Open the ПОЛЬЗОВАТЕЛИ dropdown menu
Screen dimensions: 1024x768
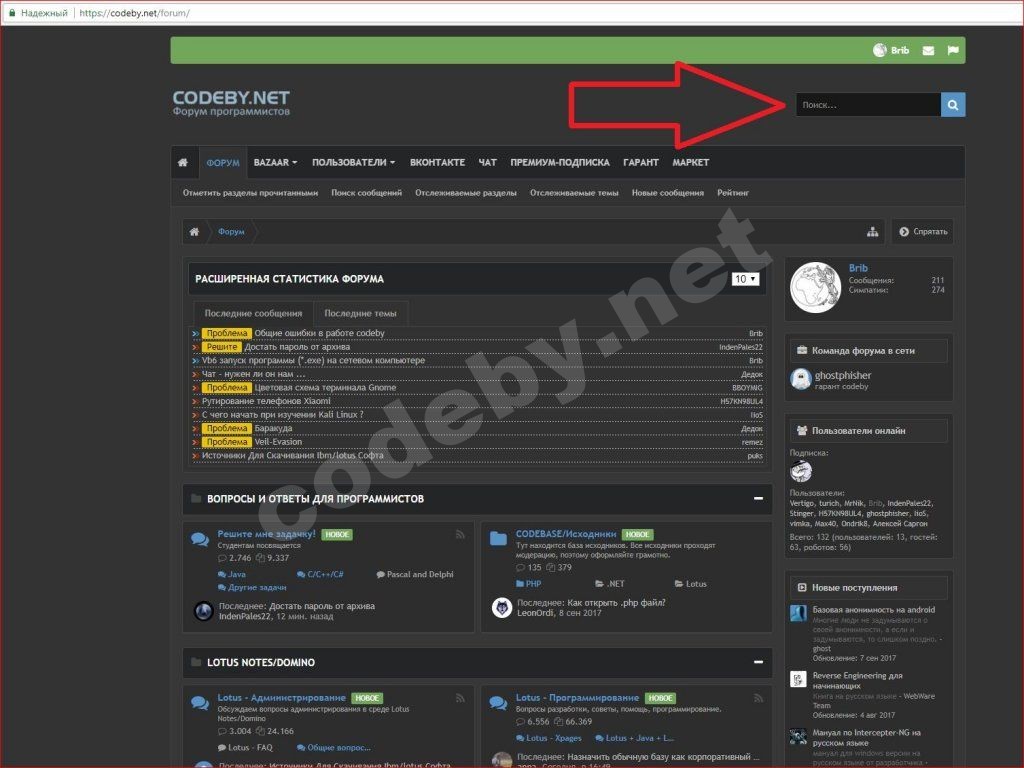tap(353, 162)
